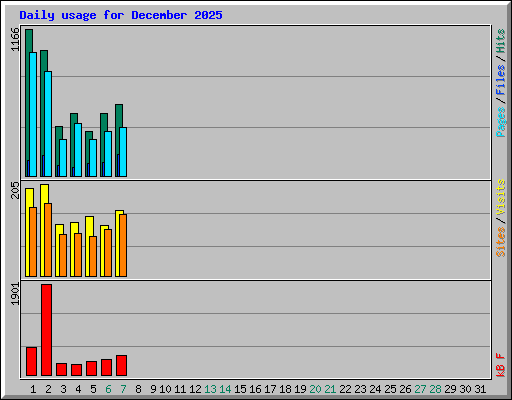This screenshot has width=512, height=400.
Task: Click green weekend day label 20
Action: coord(315,389)
